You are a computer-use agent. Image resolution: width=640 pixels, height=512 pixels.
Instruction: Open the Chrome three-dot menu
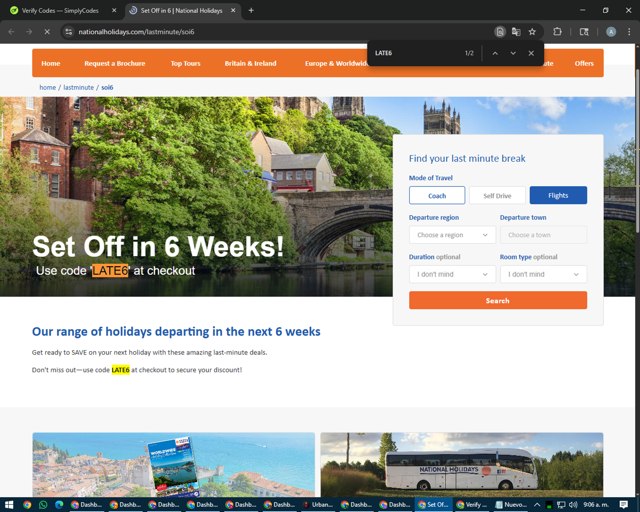click(629, 31)
